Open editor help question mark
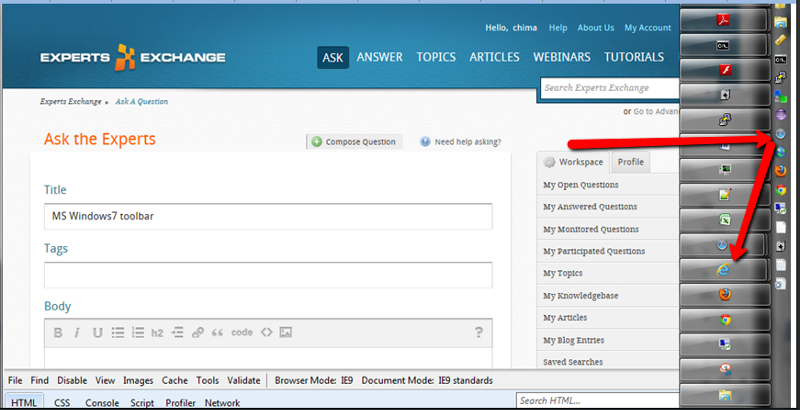Screen dimensions: 800x410 coord(479,333)
